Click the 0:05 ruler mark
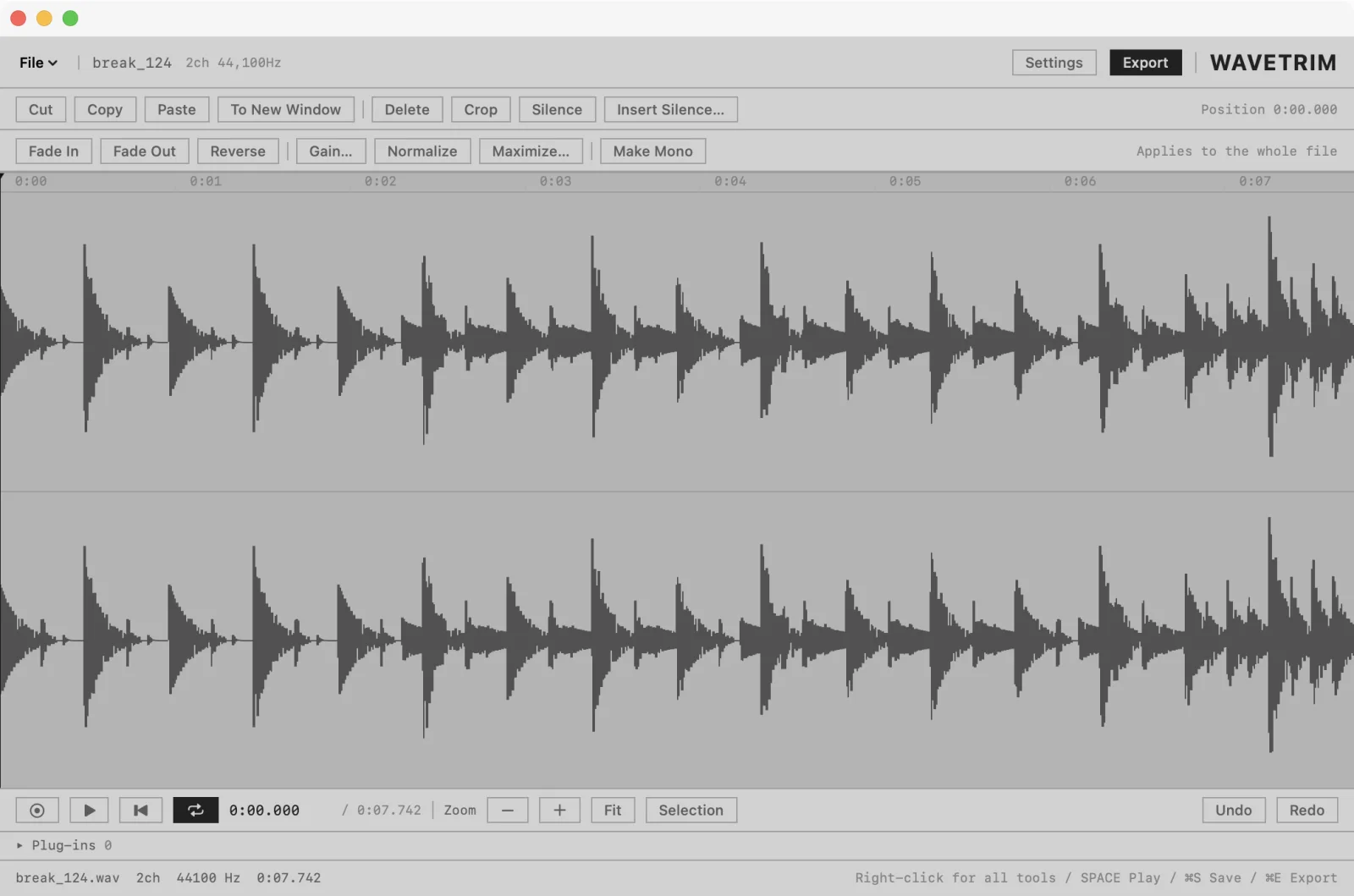This screenshot has height=896, width=1354. [905, 181]
